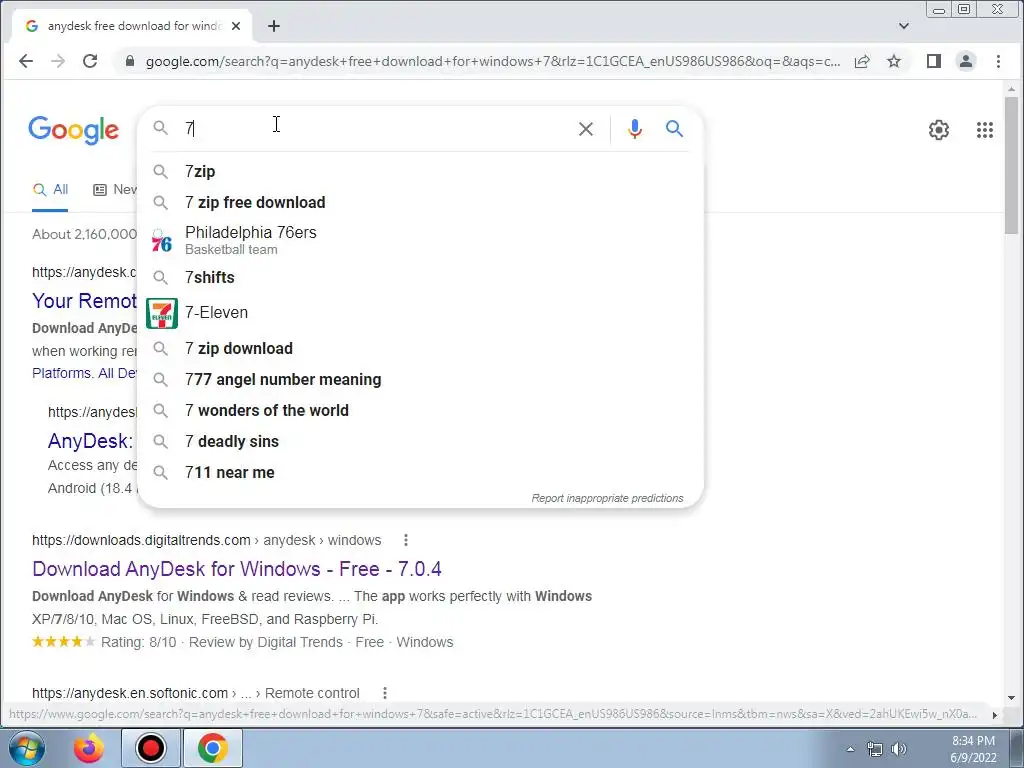Click the Chrome taskbar icon
Screen dimensions: 1024x768
coord(213,748)
